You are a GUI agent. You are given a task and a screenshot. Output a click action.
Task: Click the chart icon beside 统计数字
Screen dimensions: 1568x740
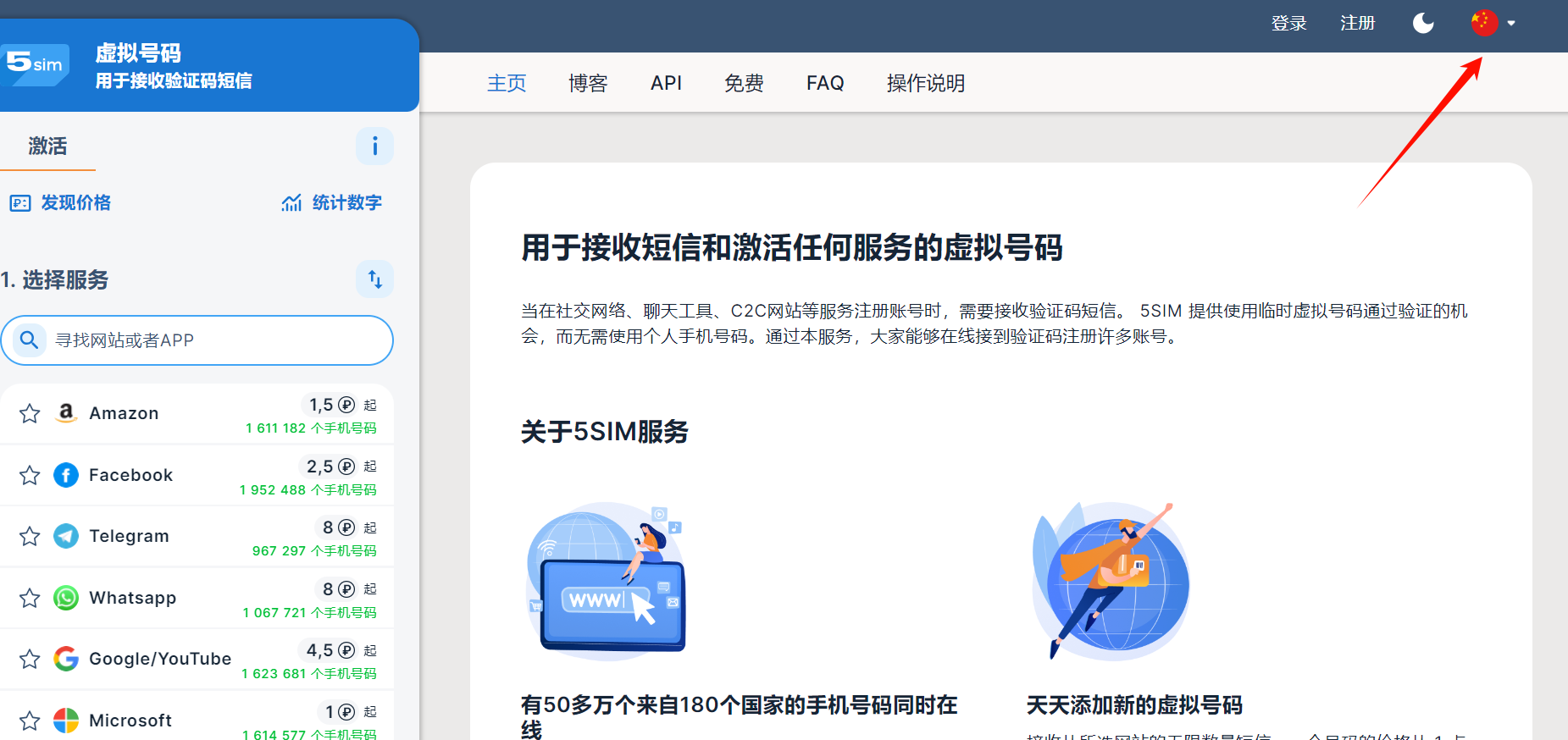(291, 203)
